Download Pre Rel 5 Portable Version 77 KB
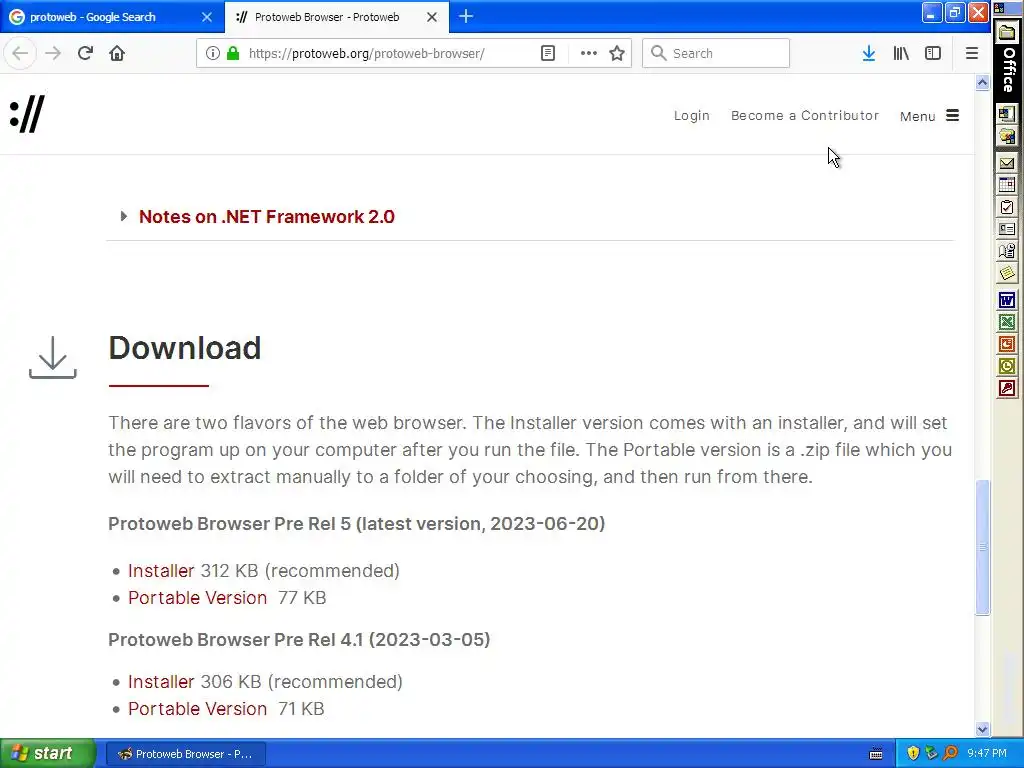 coord(197,598)
